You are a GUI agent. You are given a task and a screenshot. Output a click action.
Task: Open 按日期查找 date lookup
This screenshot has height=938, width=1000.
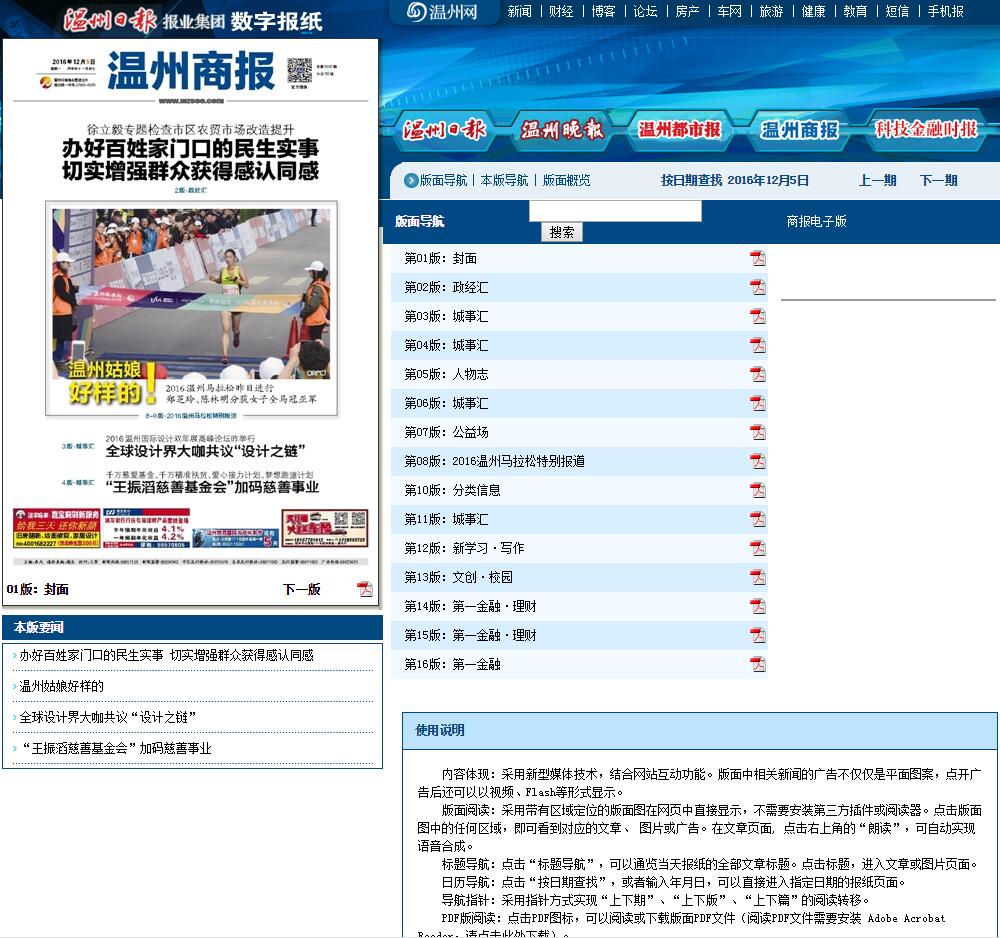tap(691, 180)
